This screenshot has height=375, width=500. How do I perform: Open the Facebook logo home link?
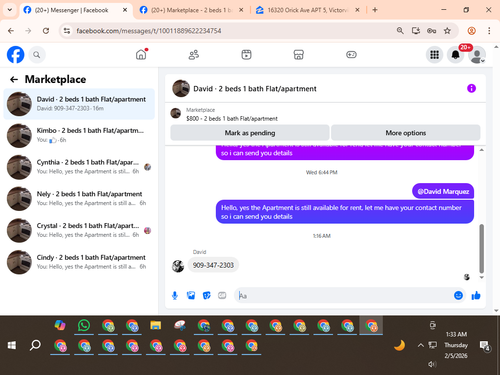16,55
